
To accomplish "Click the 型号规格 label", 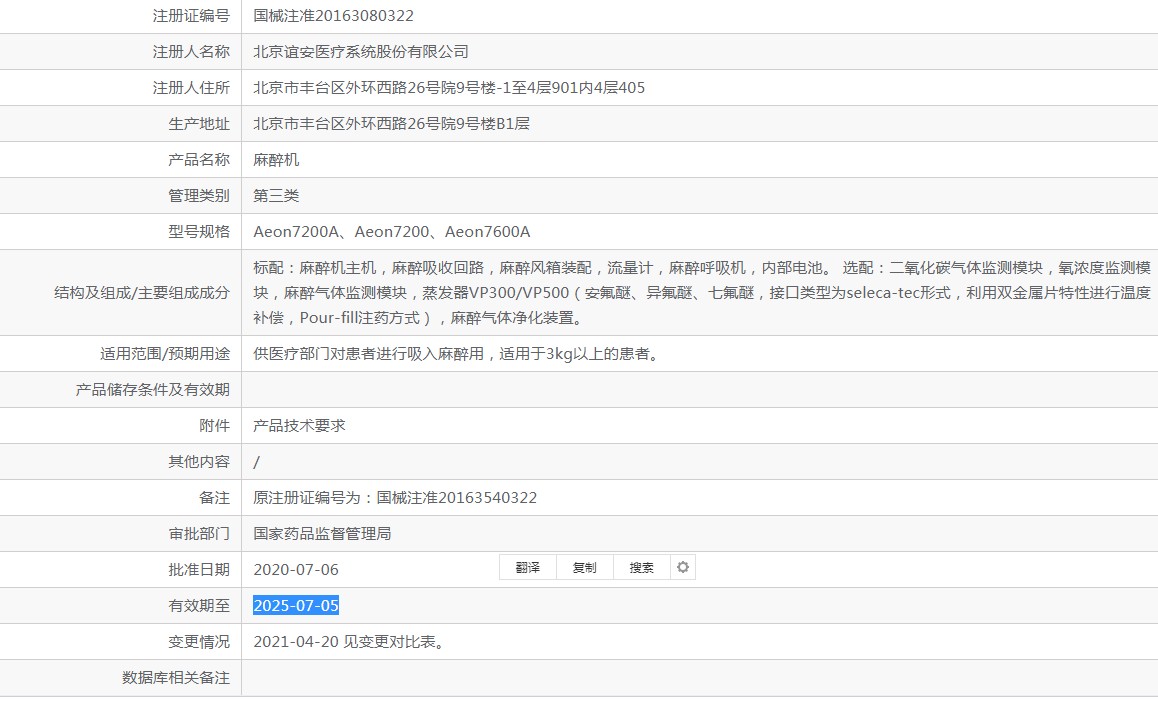I will [x=199, y=232].
